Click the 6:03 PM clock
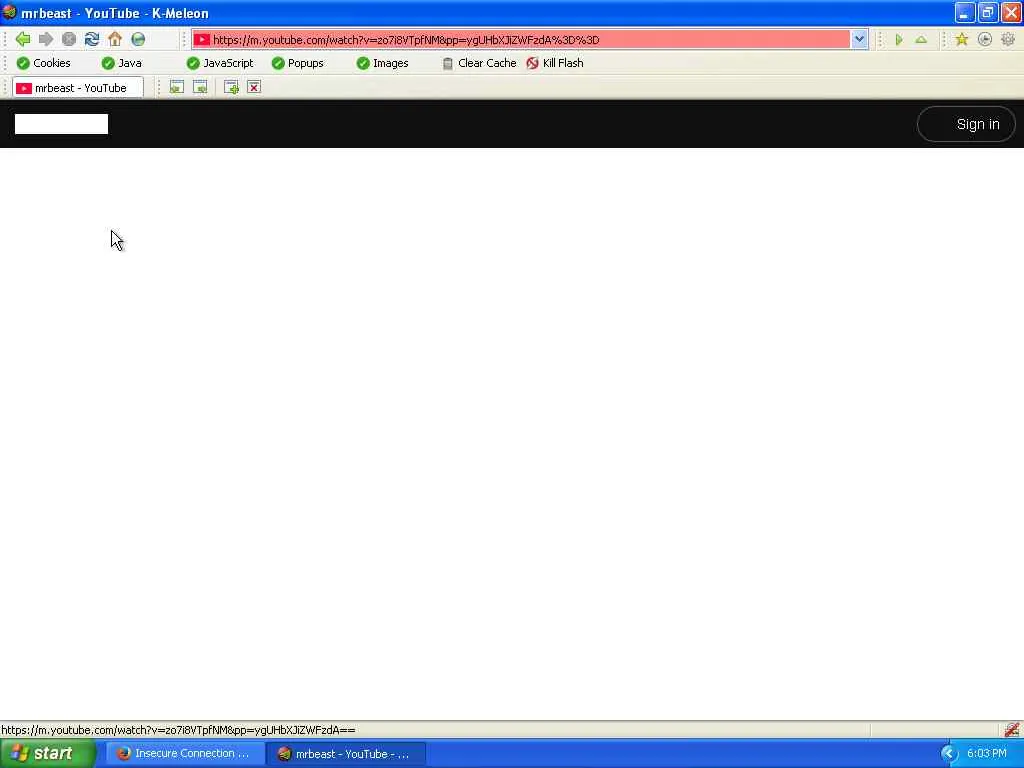This screenshot has height=768, width=1024. pyautogui.click(x=986, y=754)
